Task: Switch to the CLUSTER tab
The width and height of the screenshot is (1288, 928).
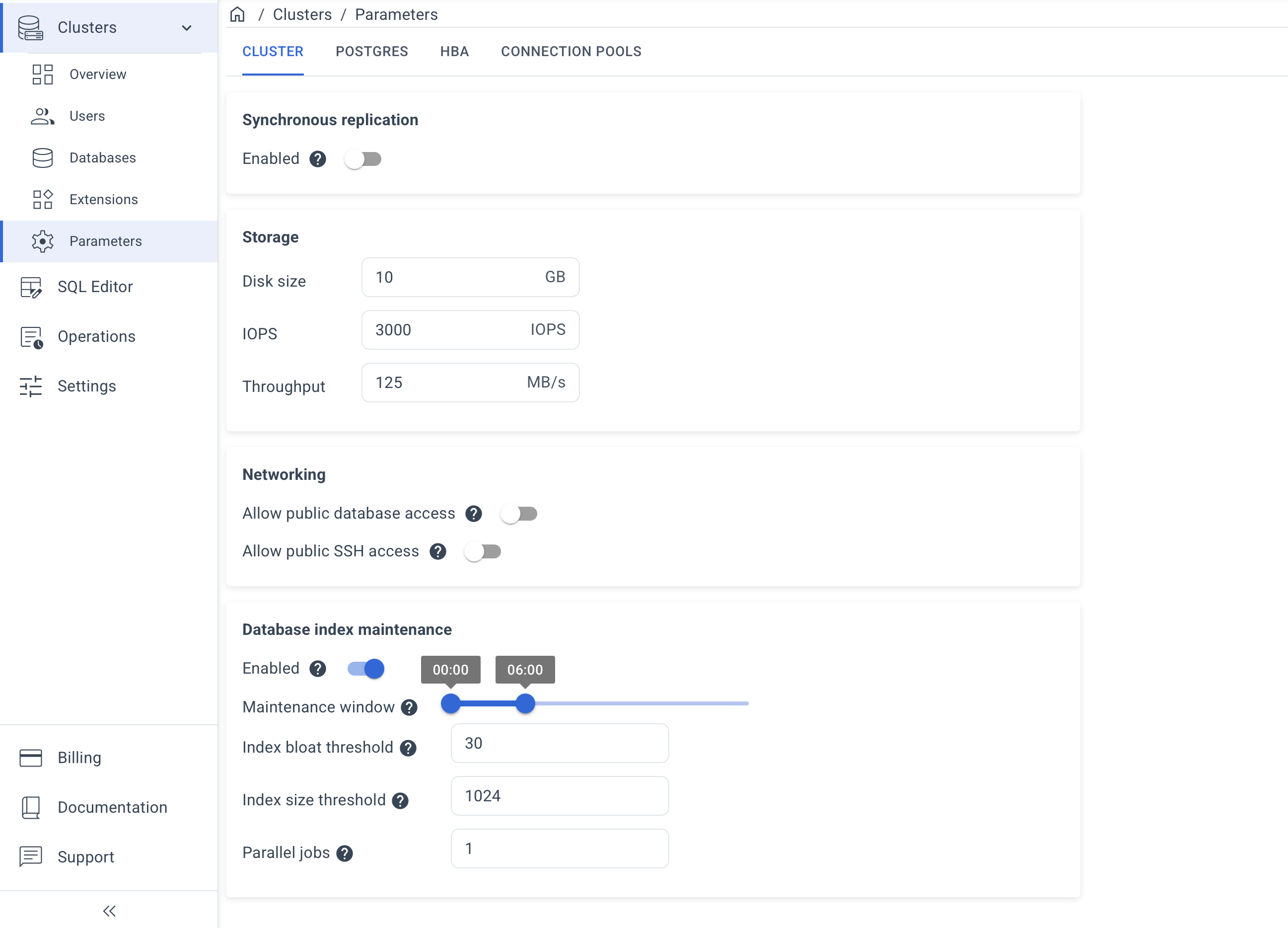Action: pos(273,52)
